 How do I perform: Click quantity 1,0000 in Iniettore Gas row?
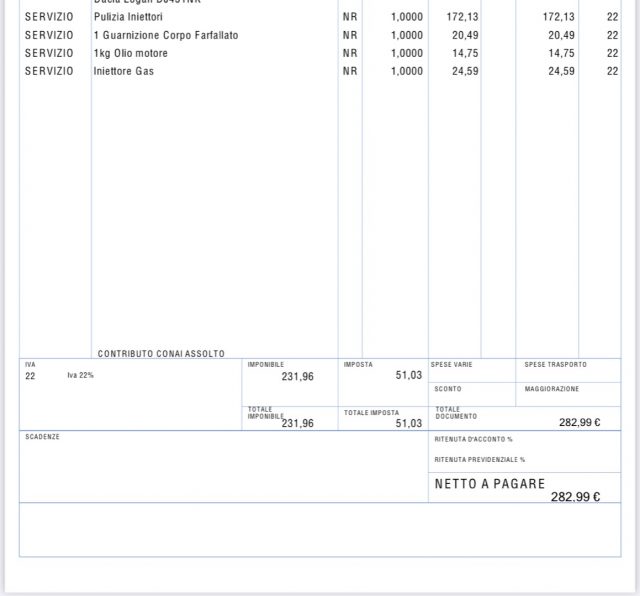point(407,71)
